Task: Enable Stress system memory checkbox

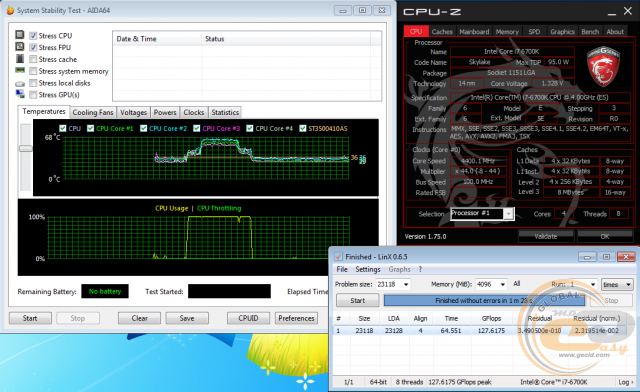Action: click(x=33, y=71)
